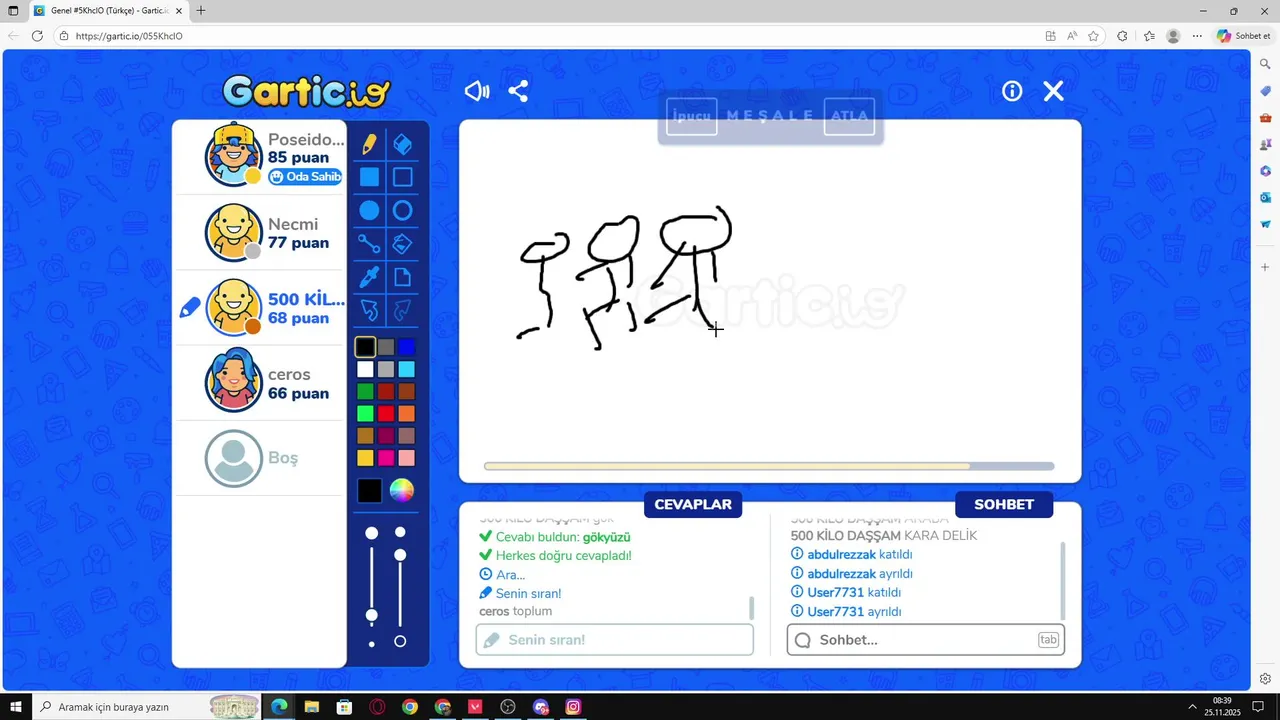Screen dimensions: 1280x720
Task: Choose the filled rectangle tool
Action: point(369,177)
